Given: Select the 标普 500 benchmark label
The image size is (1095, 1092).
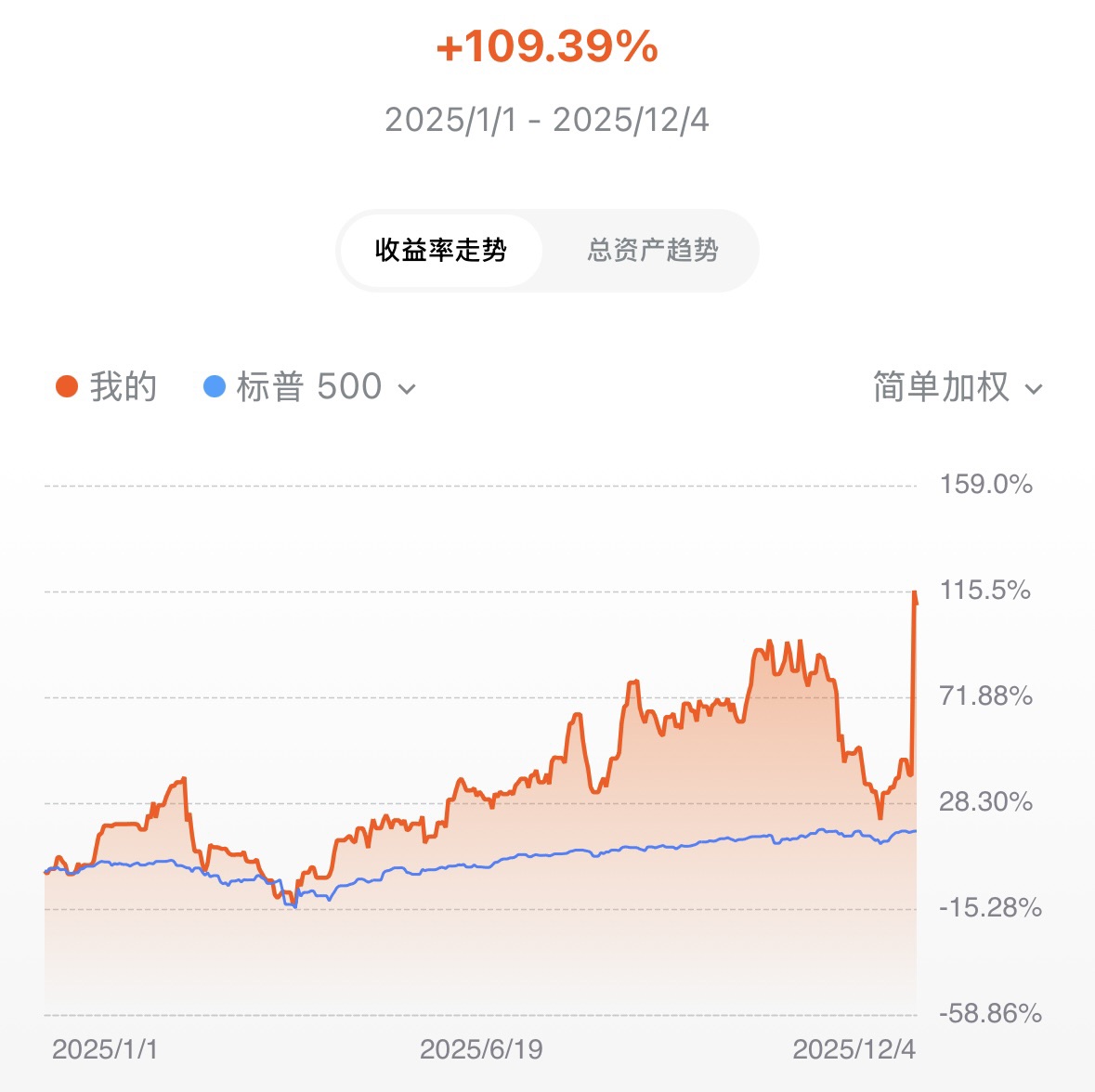Looking at the screenshot, I should coord(309,387).
